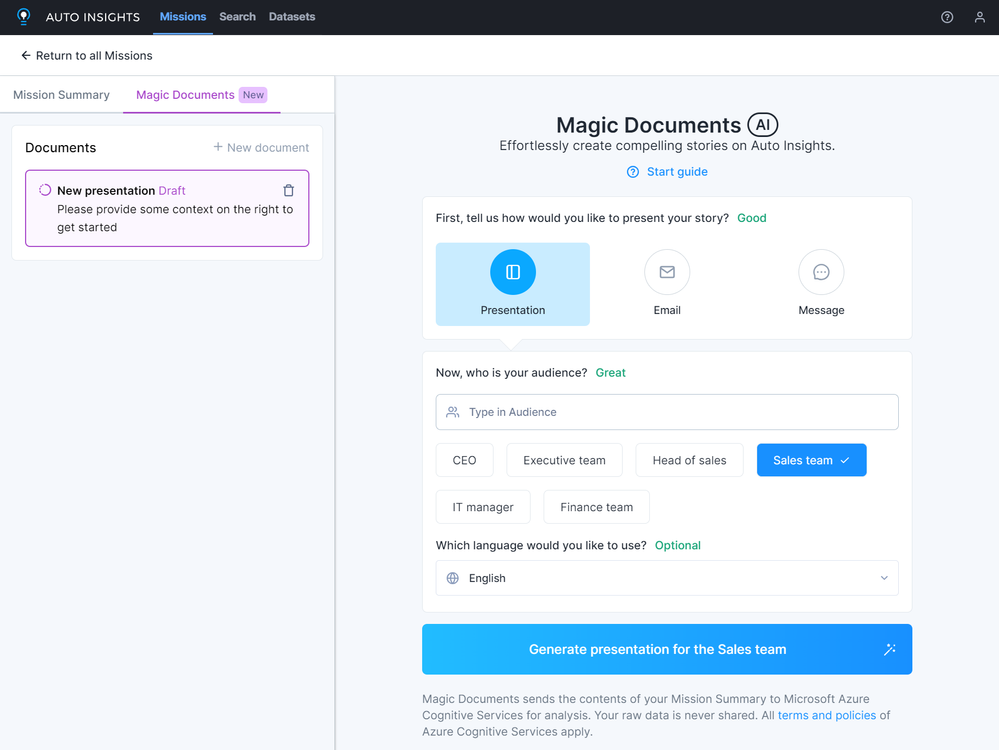Delete the New presentation draft via trash icon

[x=289, y=191]
